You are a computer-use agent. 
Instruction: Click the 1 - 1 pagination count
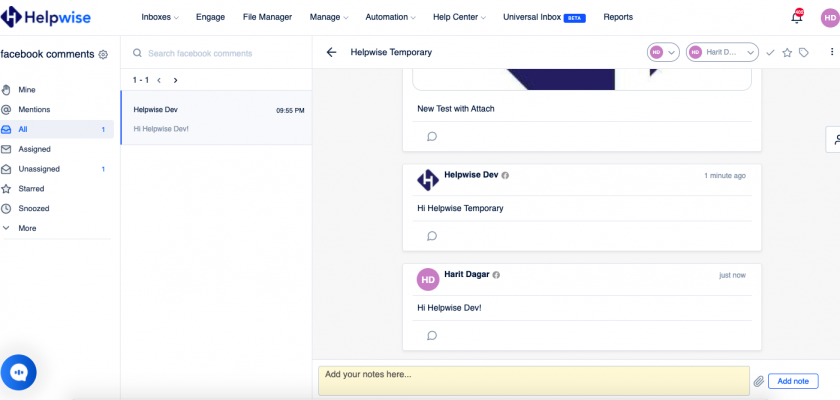pos(141,80)
